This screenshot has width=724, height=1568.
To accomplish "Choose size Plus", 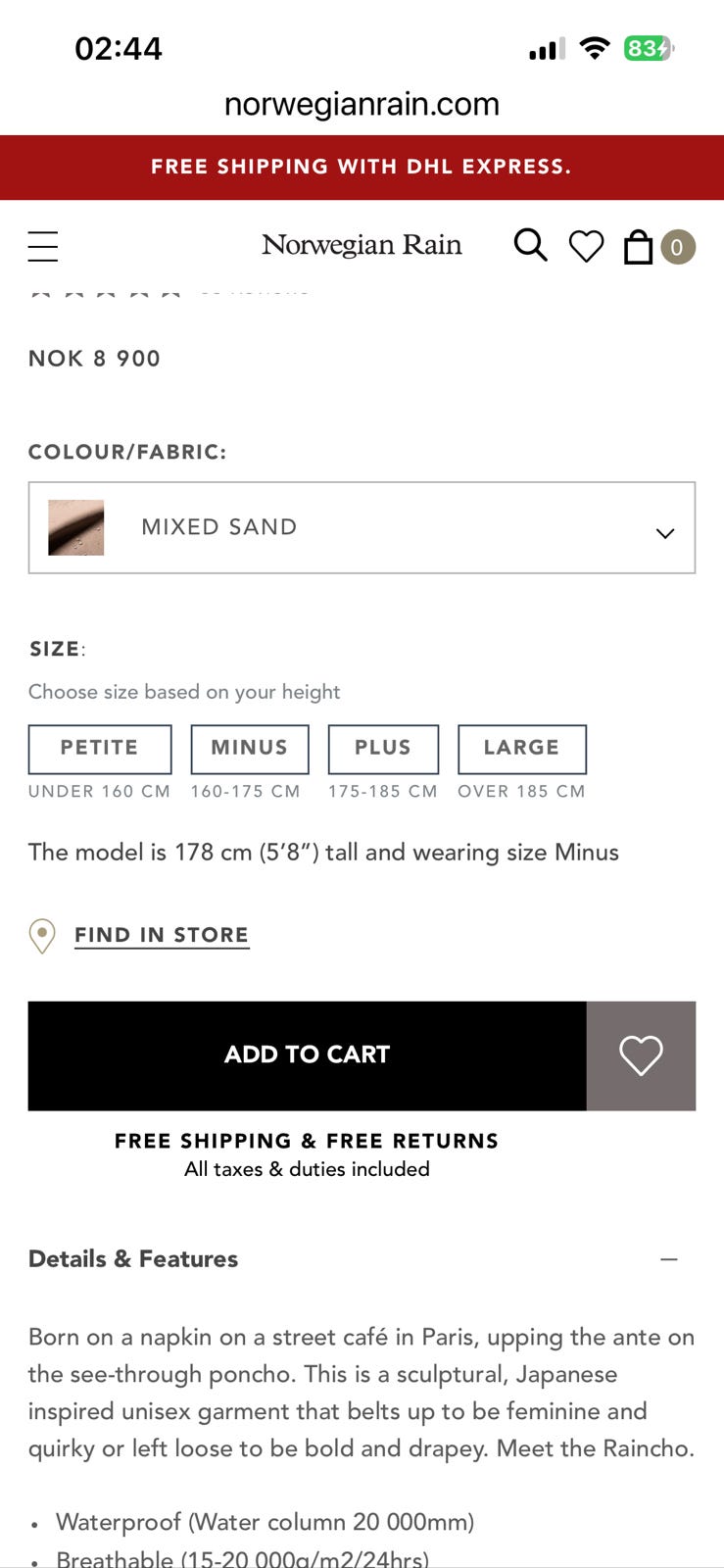I will (x=383, y=749).
